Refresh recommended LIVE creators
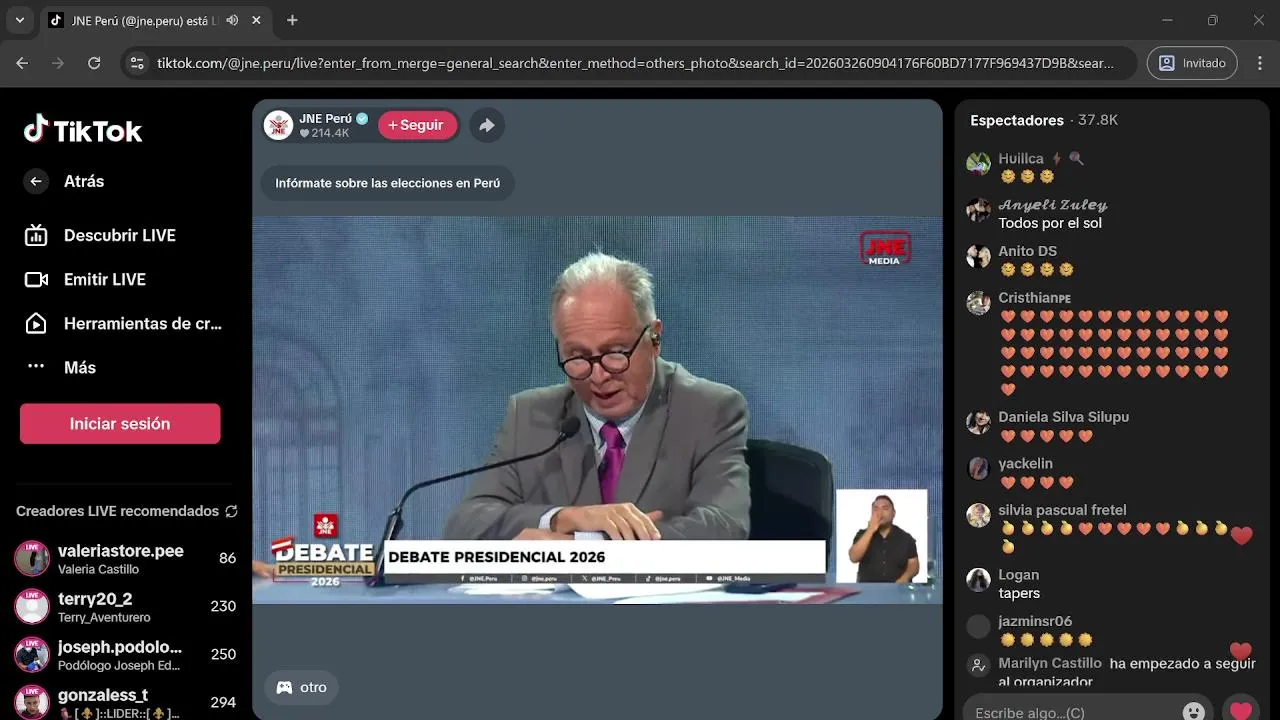This screenshot has width=1280, height=720. click(231, 511)
